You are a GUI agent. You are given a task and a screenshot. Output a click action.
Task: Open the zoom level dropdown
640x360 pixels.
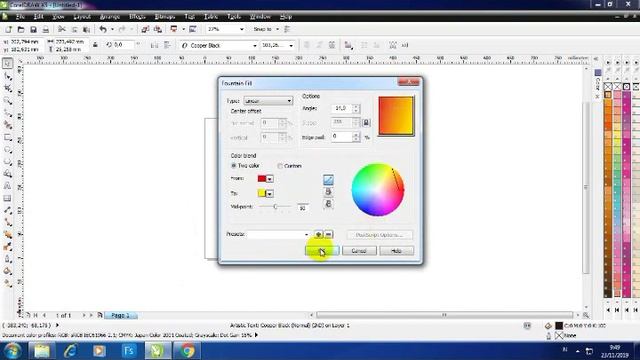click(x=242, y=29)
